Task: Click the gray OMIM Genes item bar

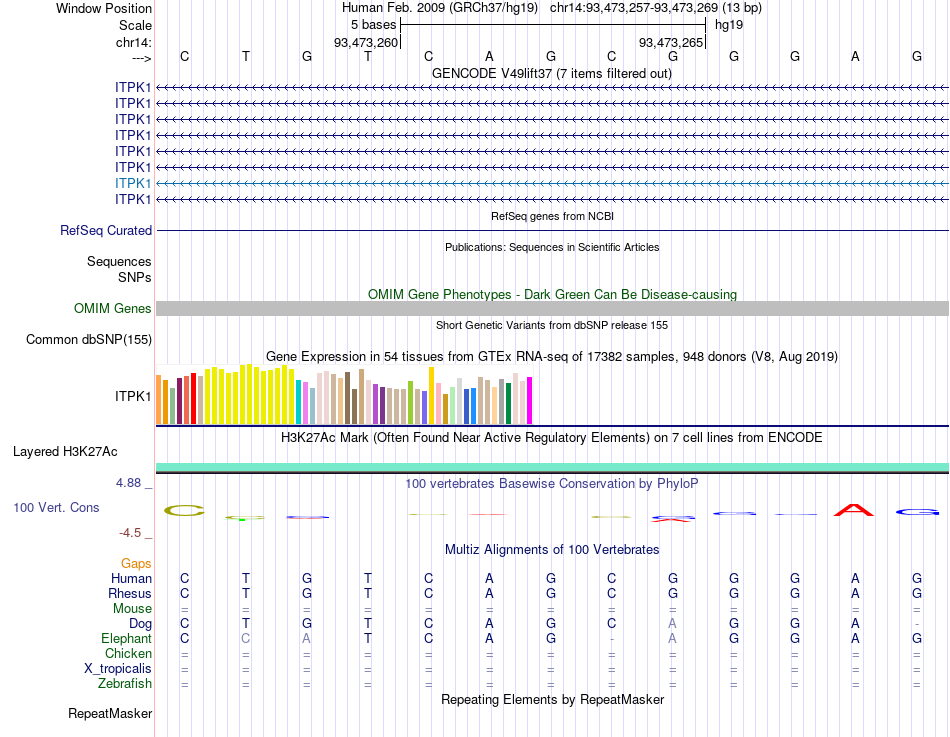Action: (x=553, y=308)
